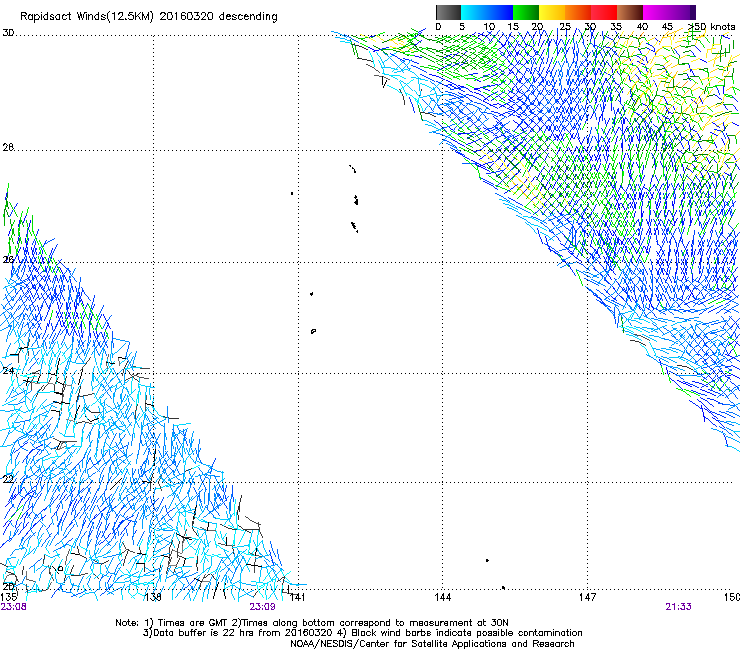
Task: Click the 'Data buffer is 22 hrs' note
Action: (x=200, y=633)
